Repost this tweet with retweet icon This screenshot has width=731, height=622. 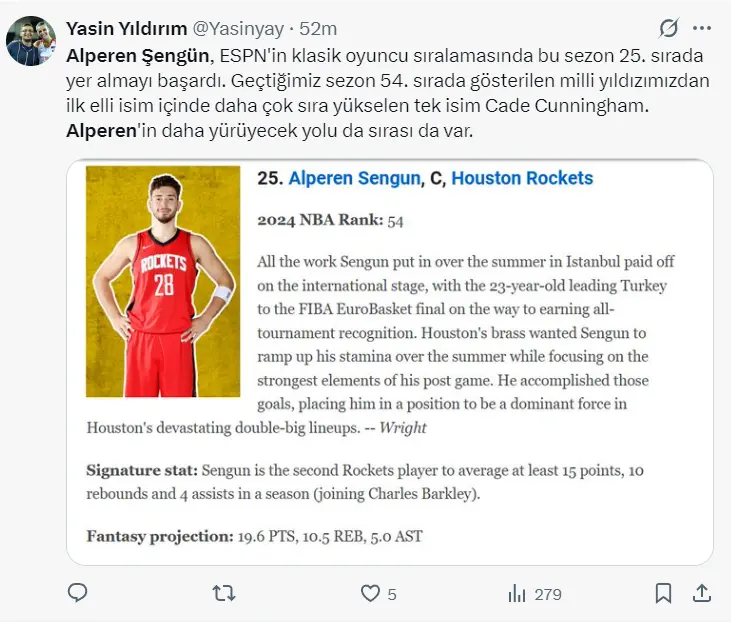click(225, 593)
